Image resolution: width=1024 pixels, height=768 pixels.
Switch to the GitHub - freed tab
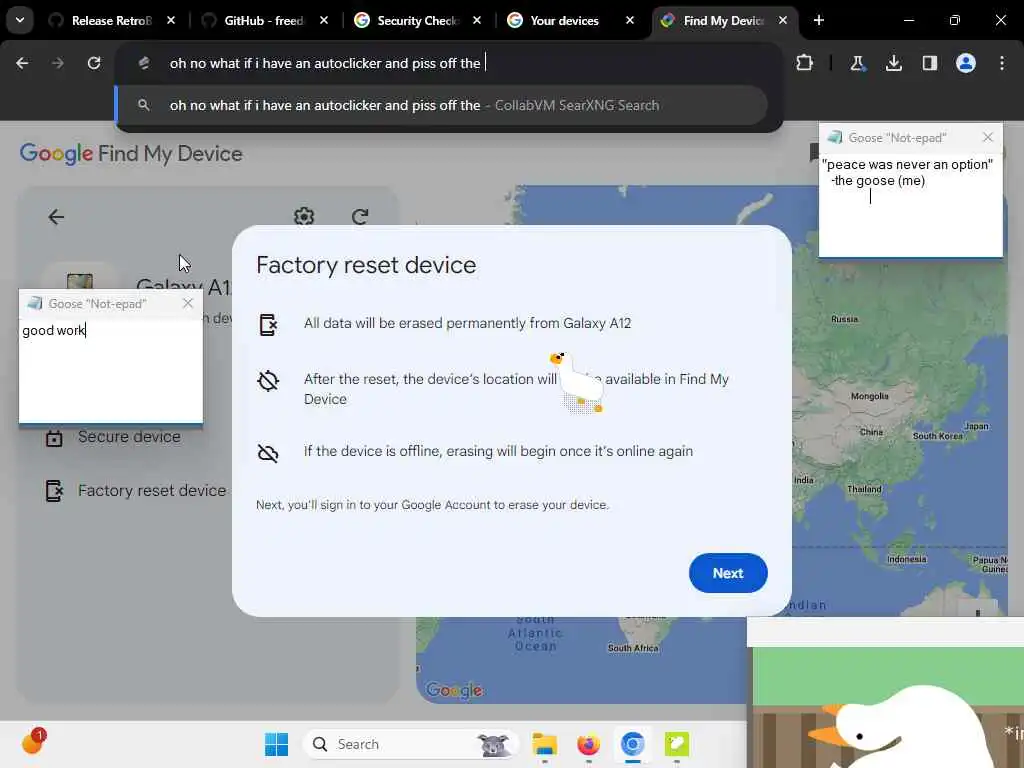(x=264, y=21)
